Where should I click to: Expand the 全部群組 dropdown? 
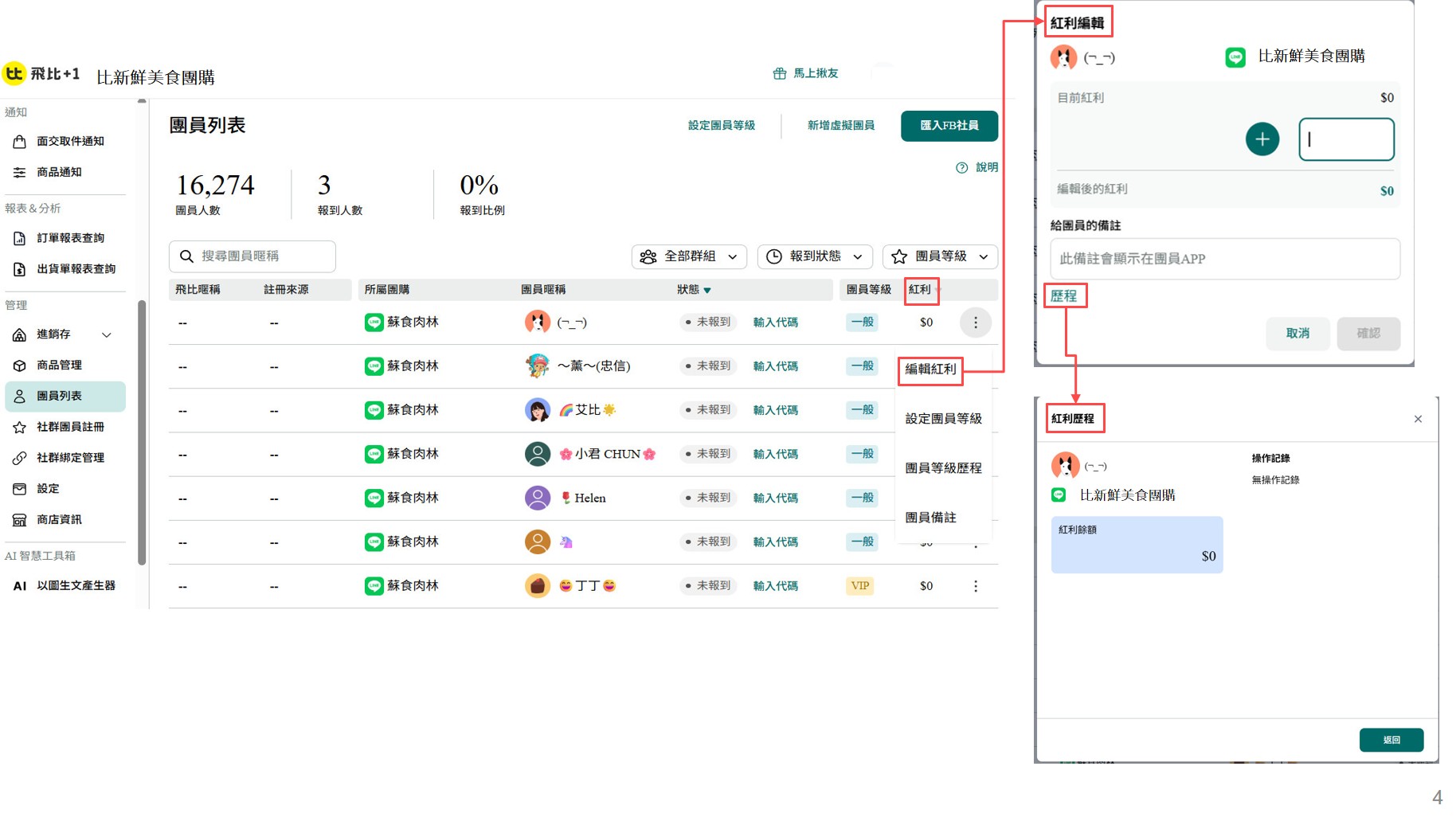tap(690, 256)
